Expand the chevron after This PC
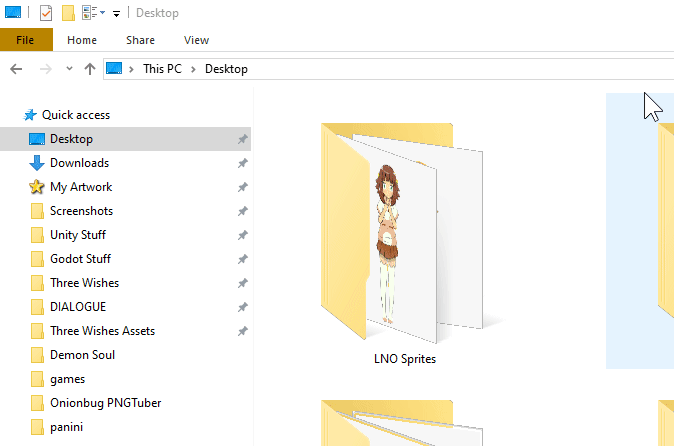Screen dimensions: 674x446 point(193,69)
